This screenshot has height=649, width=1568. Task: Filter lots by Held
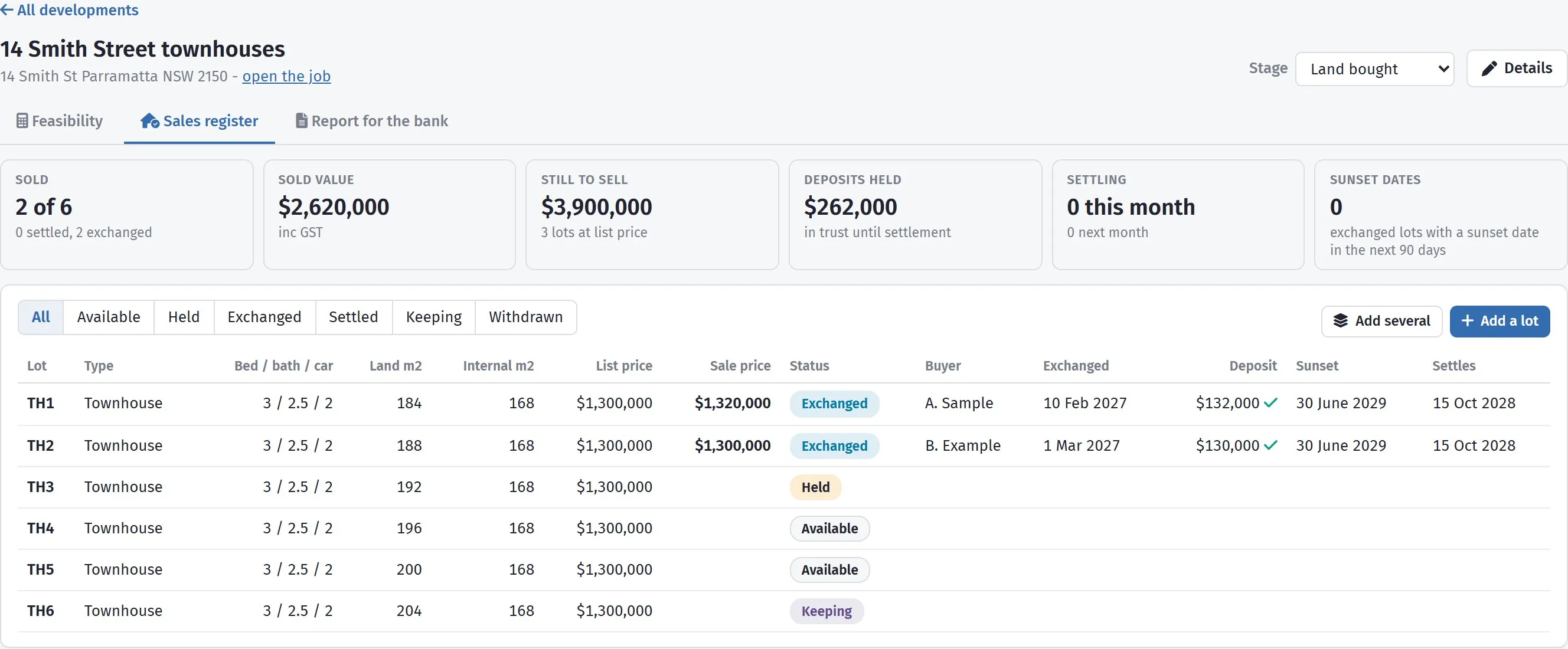(x=184, y=317)
